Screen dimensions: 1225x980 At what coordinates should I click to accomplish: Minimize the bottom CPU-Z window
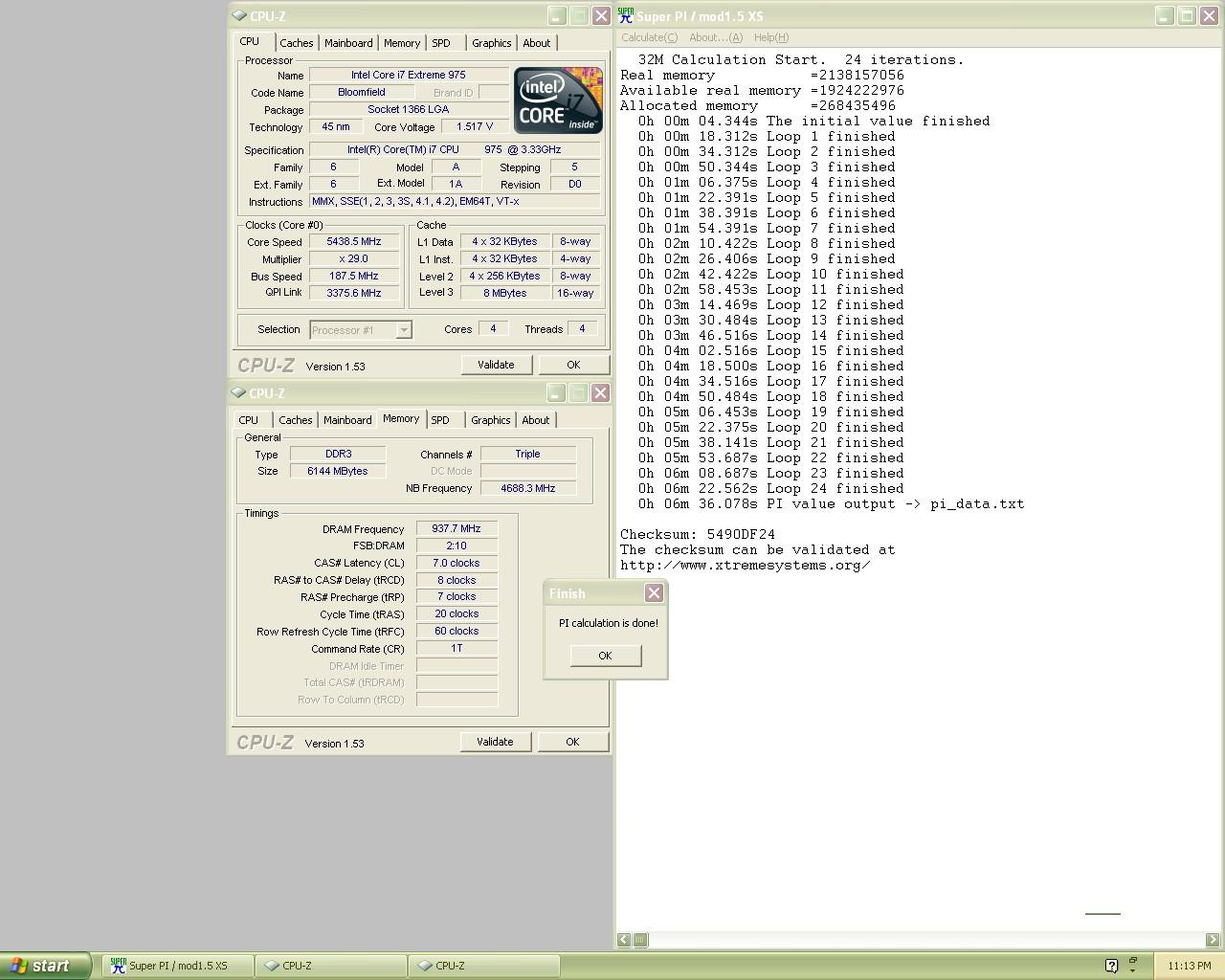coord(556,393)
